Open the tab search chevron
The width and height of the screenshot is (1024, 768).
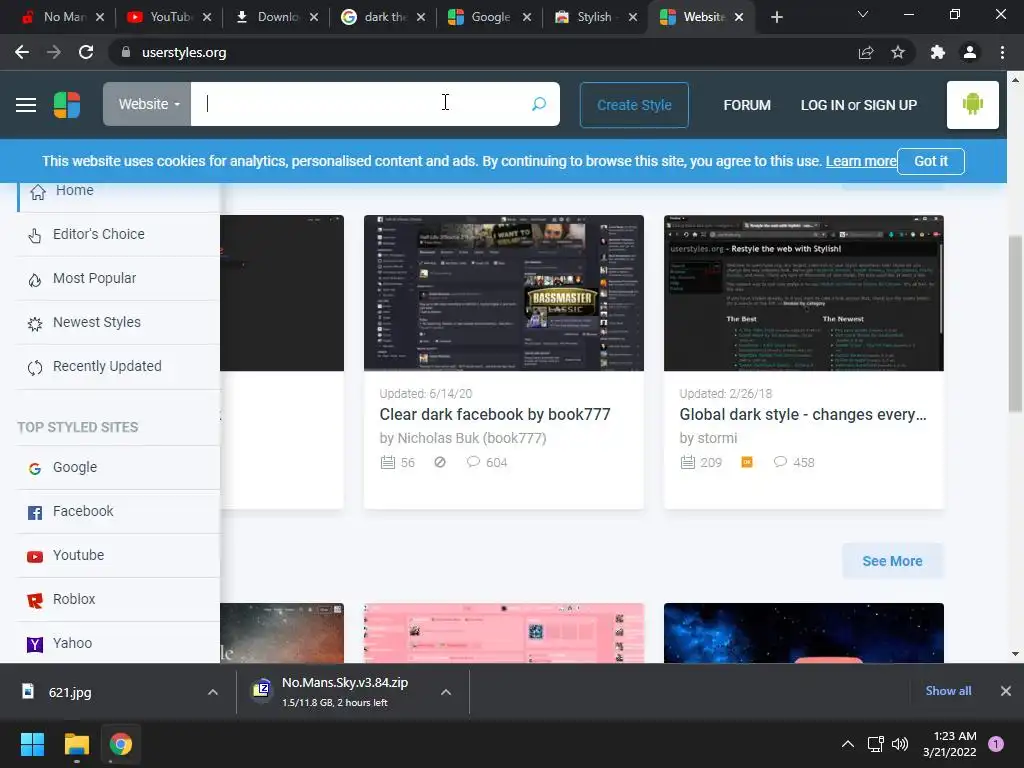(x=863, y=14)
